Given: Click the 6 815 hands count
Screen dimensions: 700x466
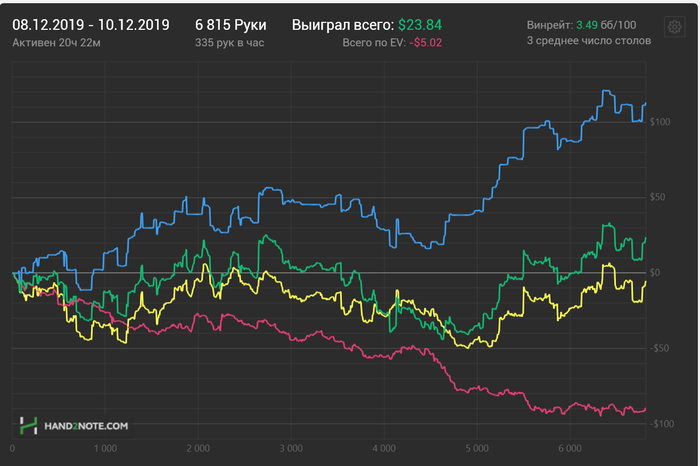Looking at the screenshot, I should (x=231, y=23).
